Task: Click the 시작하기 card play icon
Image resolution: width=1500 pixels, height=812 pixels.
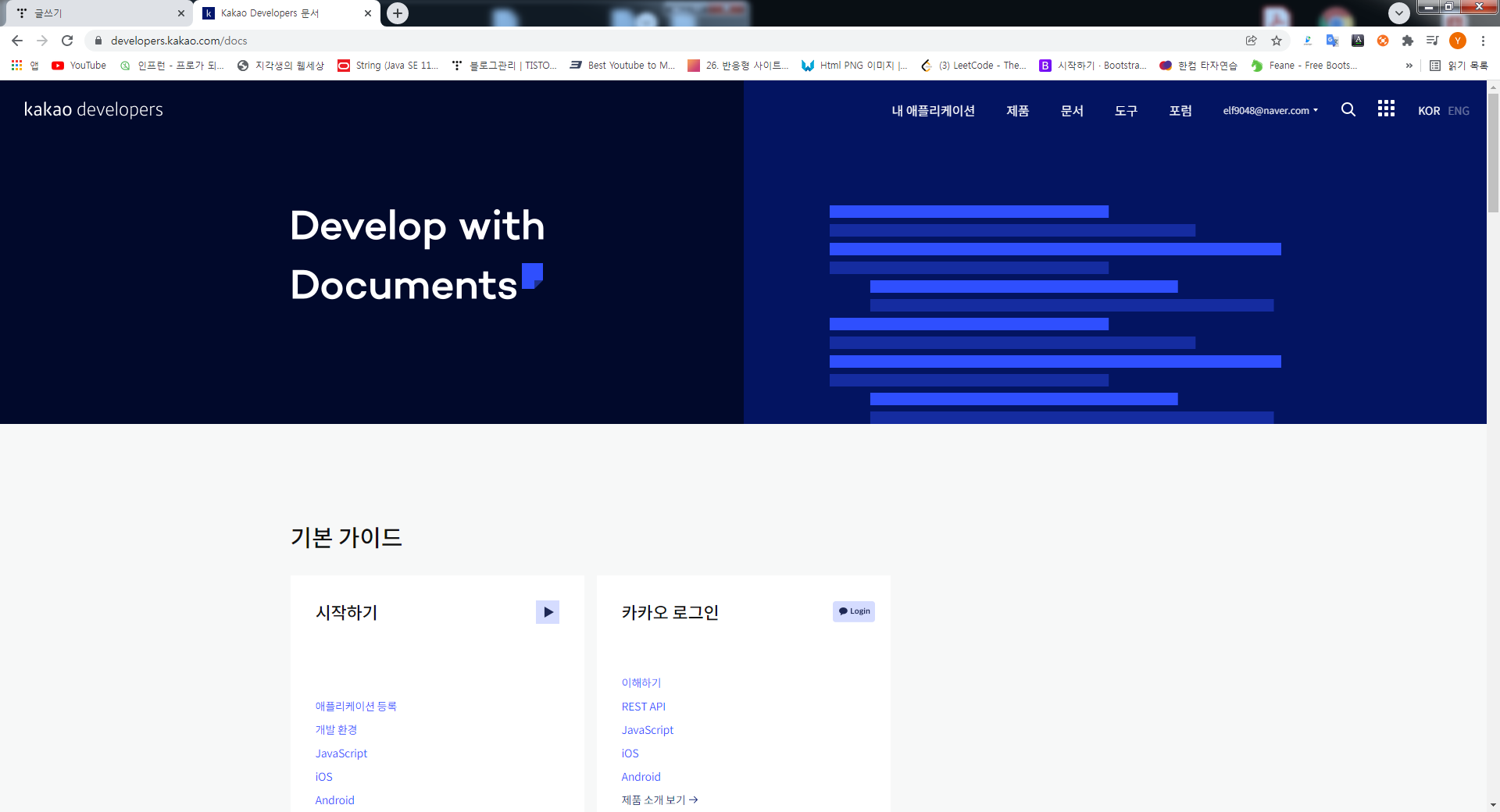Action: 548,612
